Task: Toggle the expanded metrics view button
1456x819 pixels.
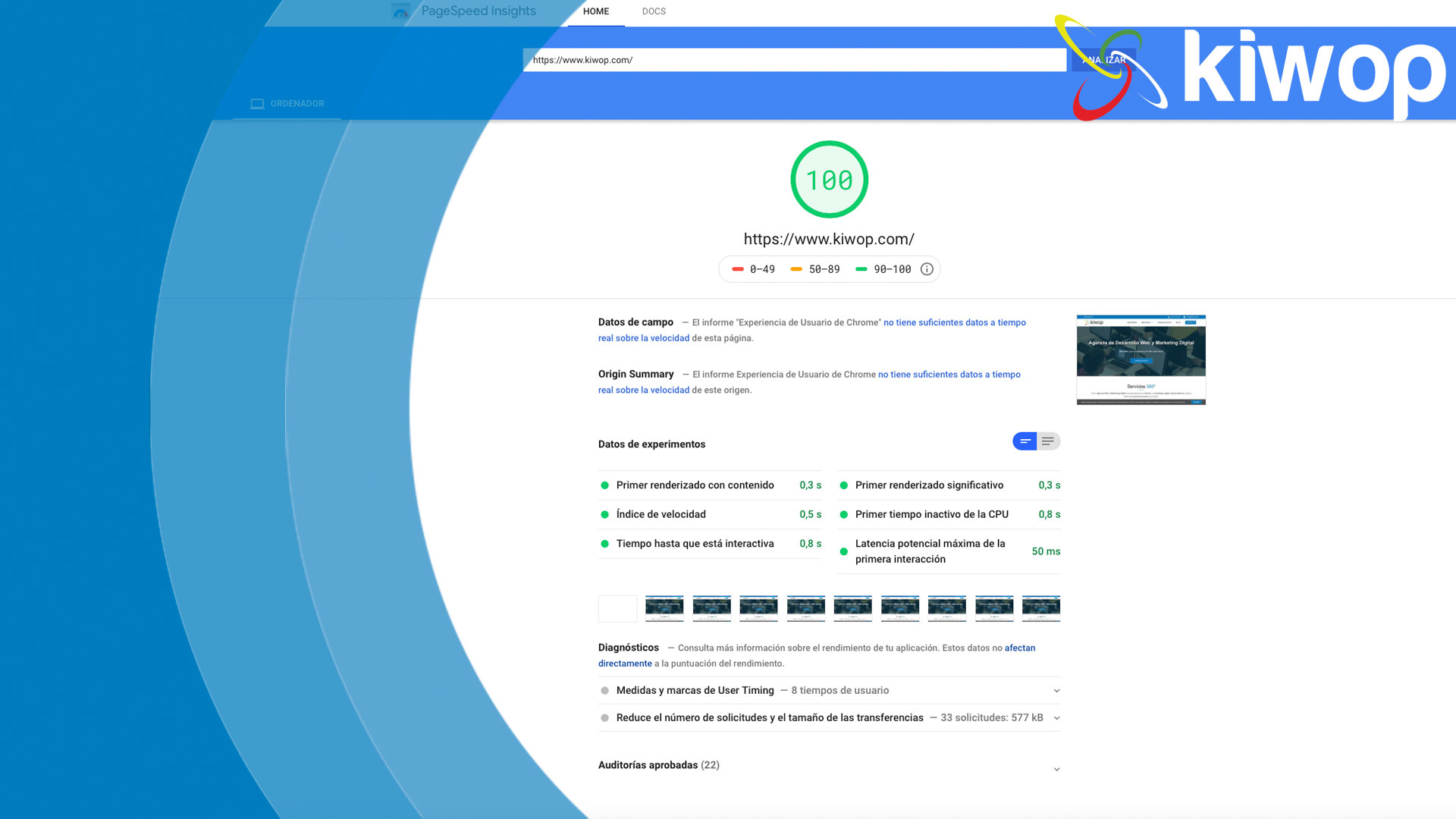Action: 1048,441
